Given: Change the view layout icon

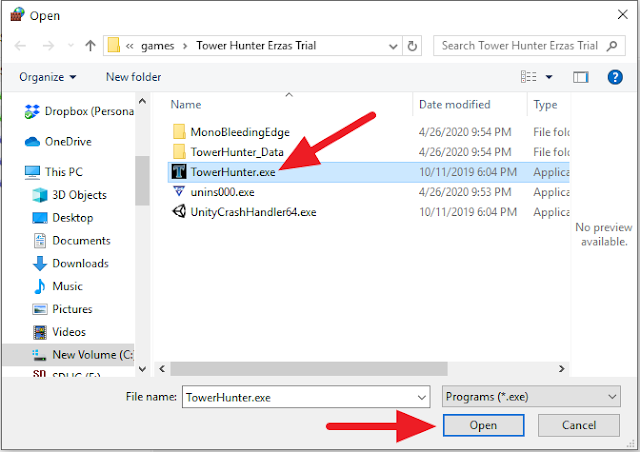Looking at the screenshot, I should (529, 77).
